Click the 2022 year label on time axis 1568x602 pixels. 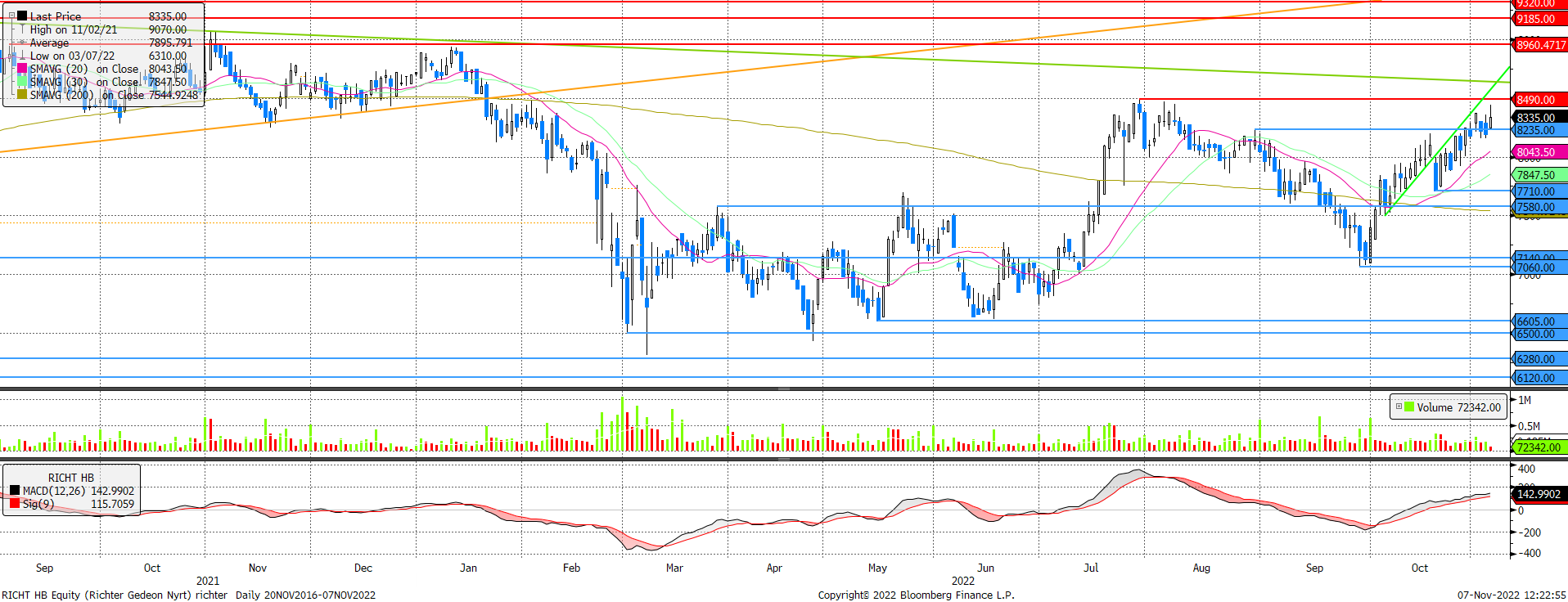coord(963,581)
